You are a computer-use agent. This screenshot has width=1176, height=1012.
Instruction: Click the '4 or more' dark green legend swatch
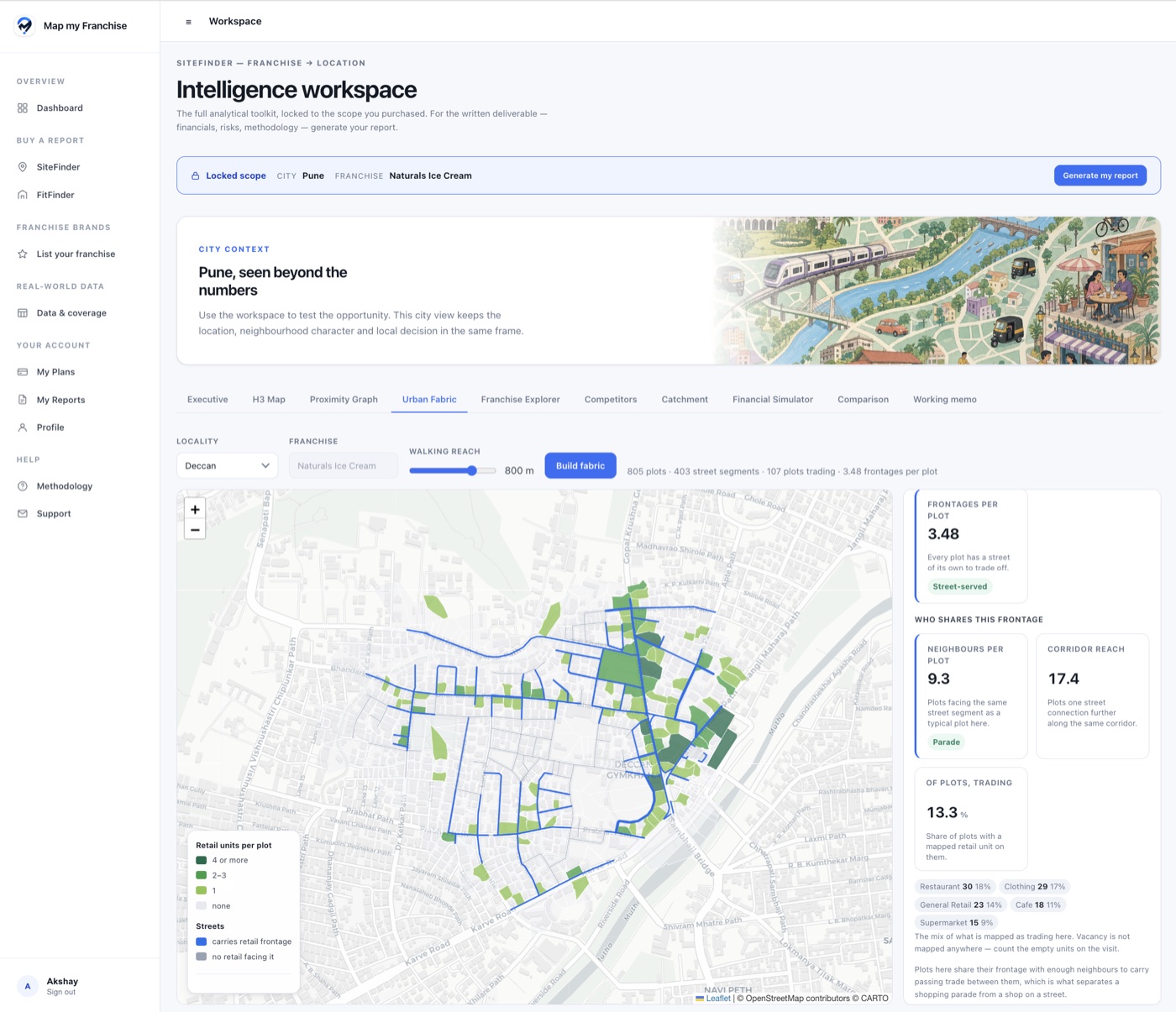pos(201,860)
